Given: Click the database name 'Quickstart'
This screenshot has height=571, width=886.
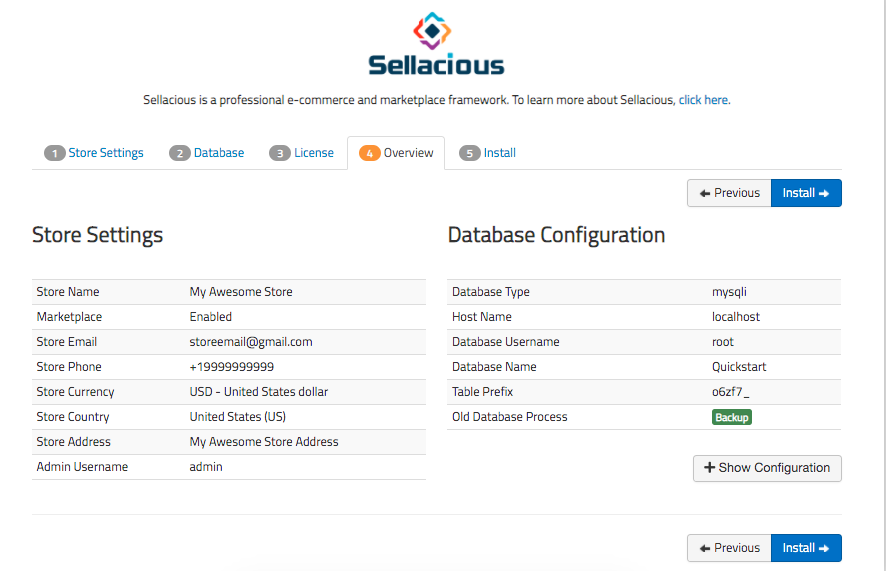Looking at the screenshot, I should click(739, 367).
